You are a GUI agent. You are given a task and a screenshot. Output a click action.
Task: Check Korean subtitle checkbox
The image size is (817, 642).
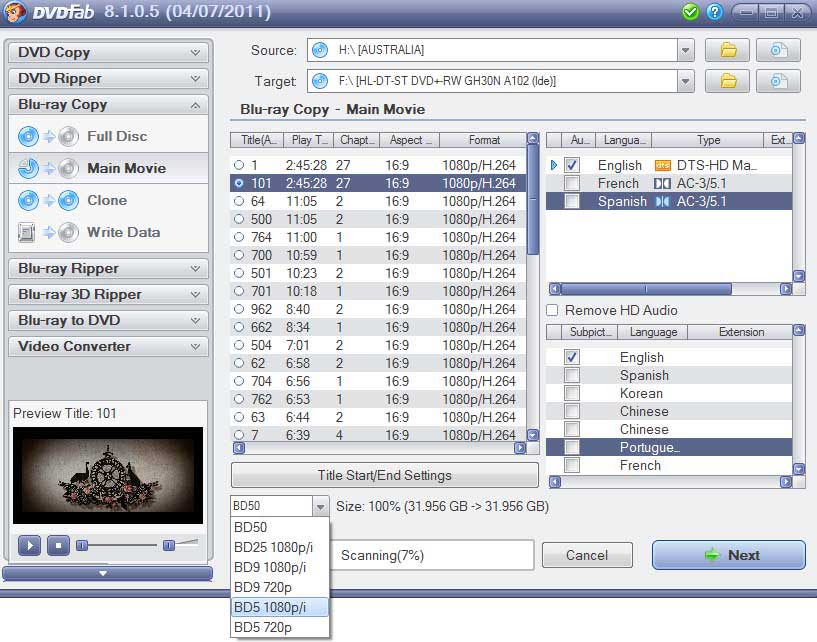(572, 393)
